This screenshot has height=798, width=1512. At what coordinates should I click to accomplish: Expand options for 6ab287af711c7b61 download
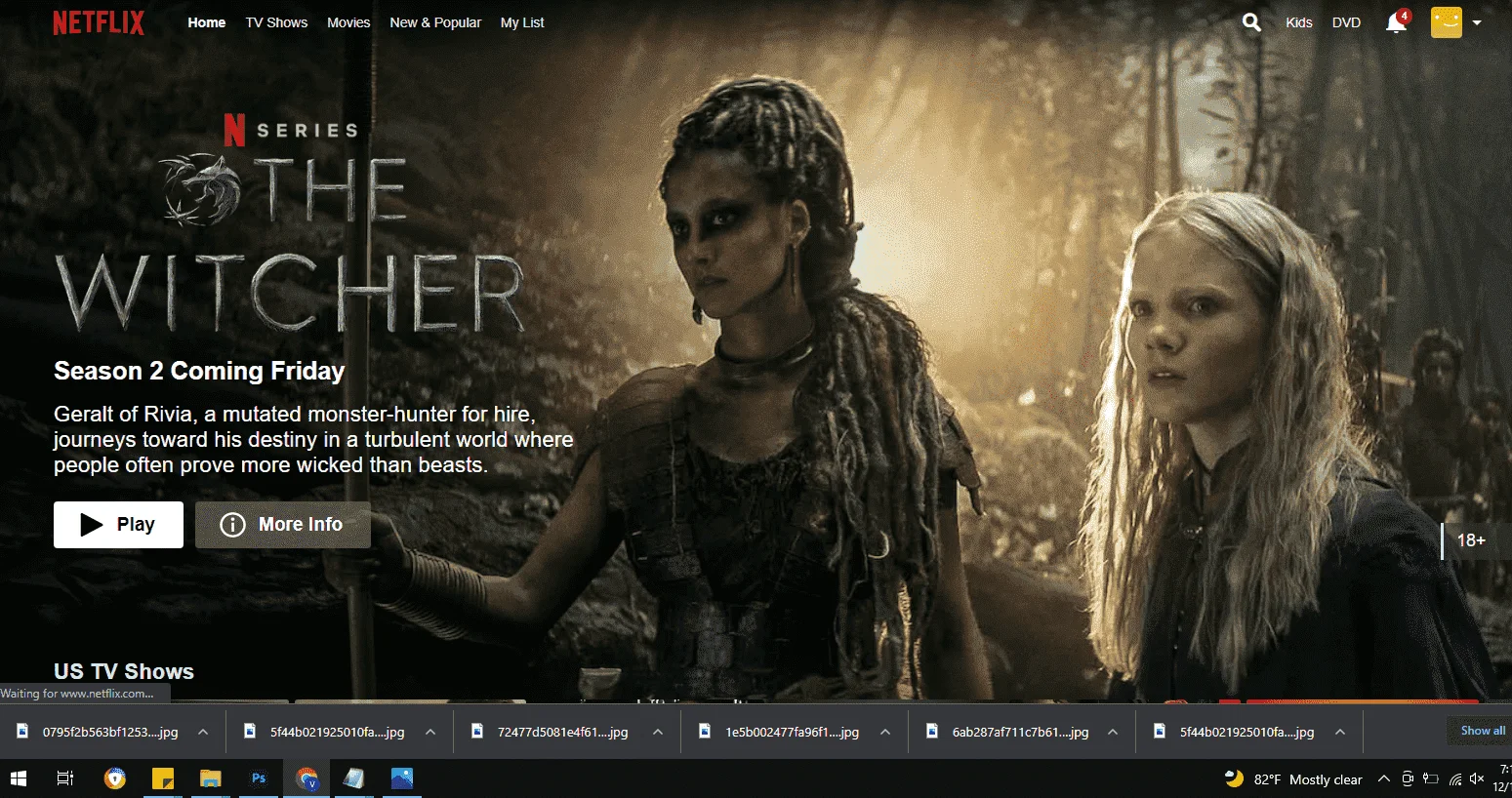(x=1113, y=732)
